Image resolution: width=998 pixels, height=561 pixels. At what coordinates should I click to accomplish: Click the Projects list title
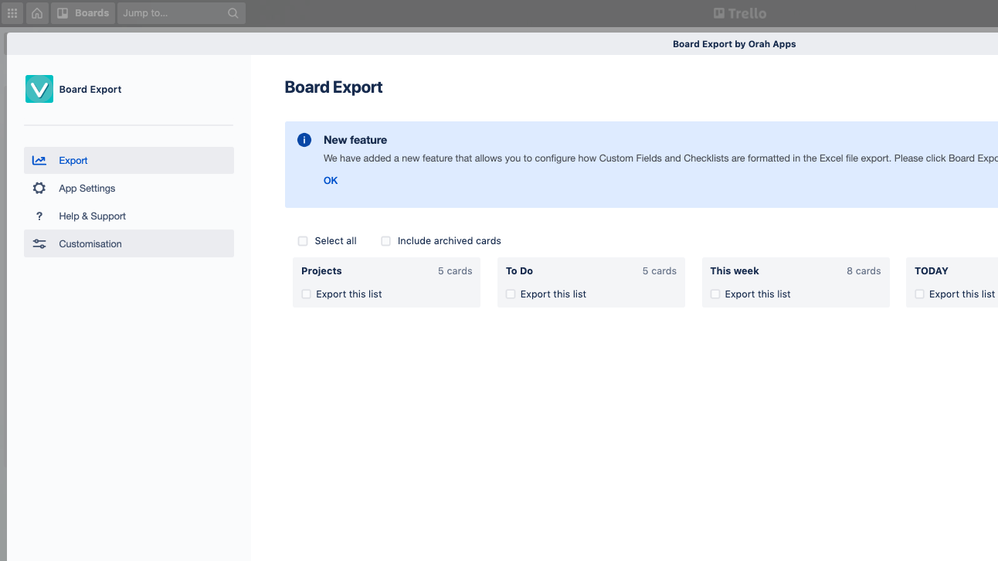(x=321, y=271)
